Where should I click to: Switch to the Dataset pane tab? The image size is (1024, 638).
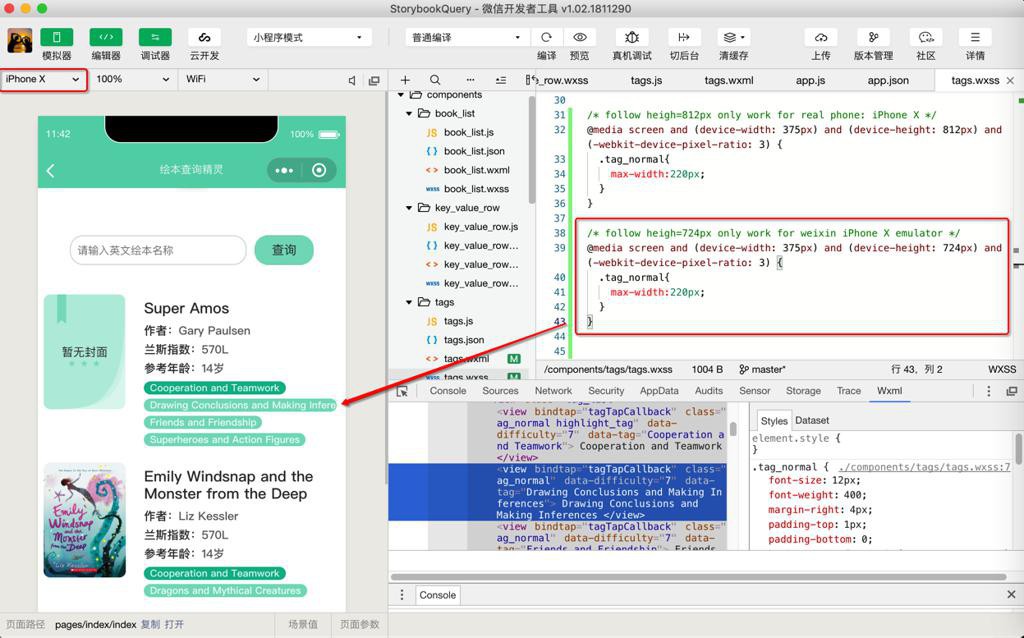tap(812, 421)
